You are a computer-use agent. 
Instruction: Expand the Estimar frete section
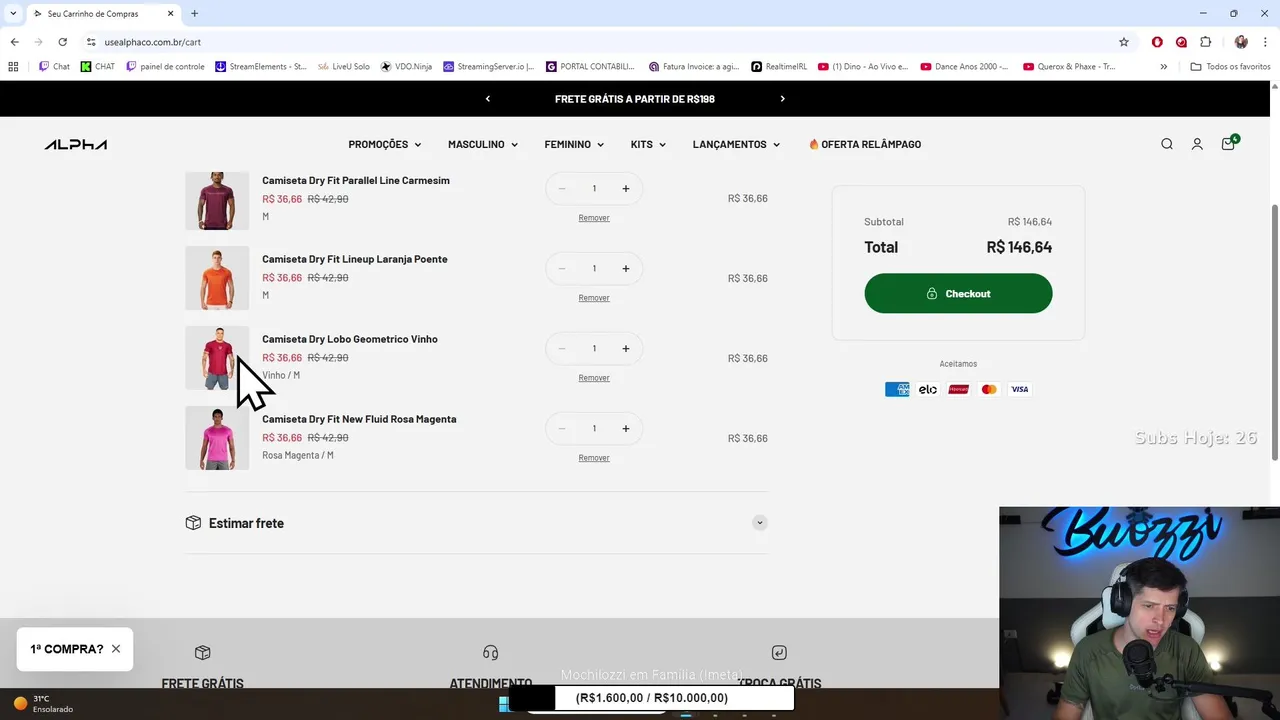[476, 523]
